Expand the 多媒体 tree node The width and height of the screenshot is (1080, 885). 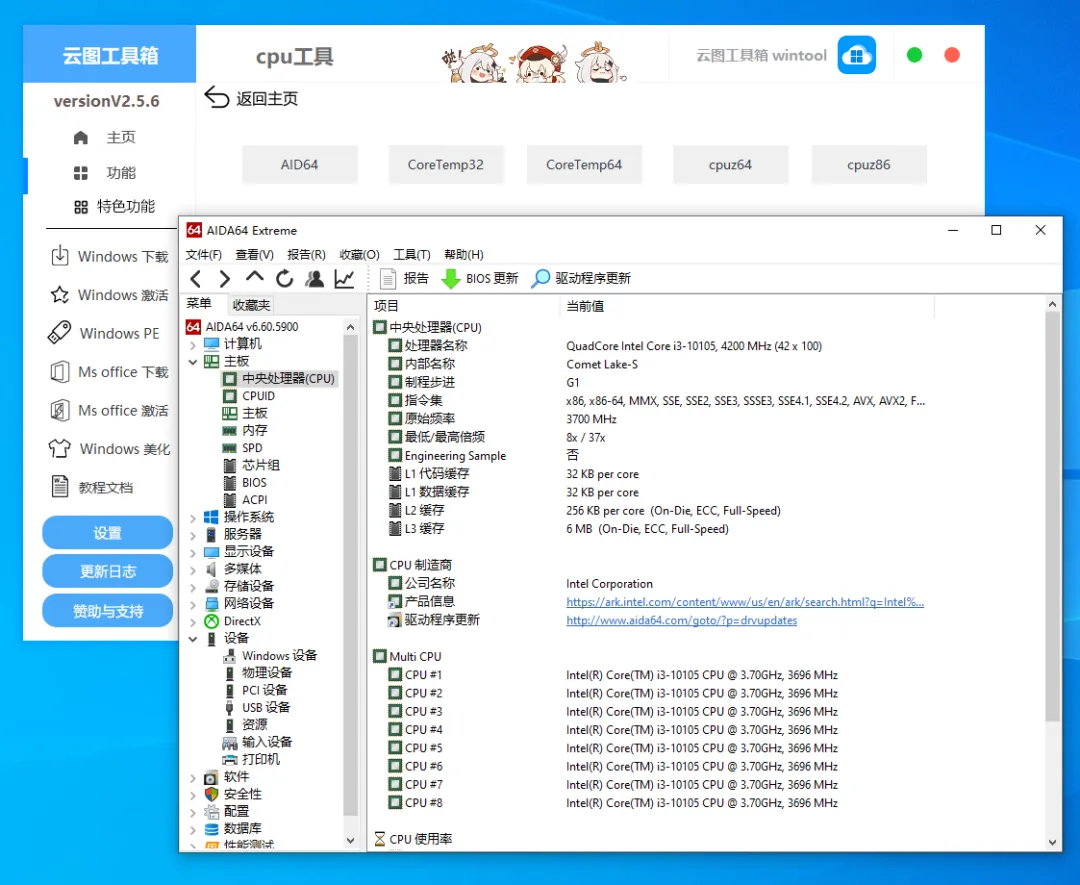click(193, 570)
